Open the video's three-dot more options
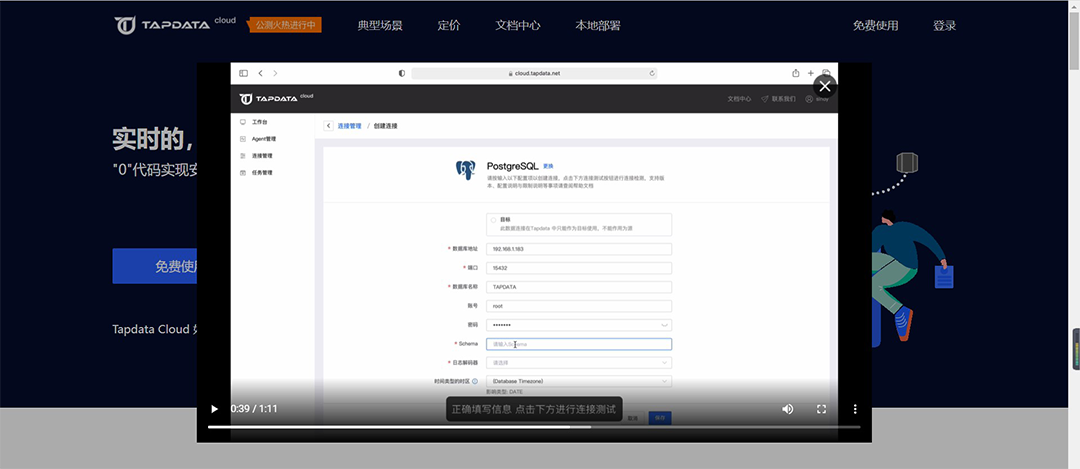This screenshot has height=469, width=1080. point(855,409)
